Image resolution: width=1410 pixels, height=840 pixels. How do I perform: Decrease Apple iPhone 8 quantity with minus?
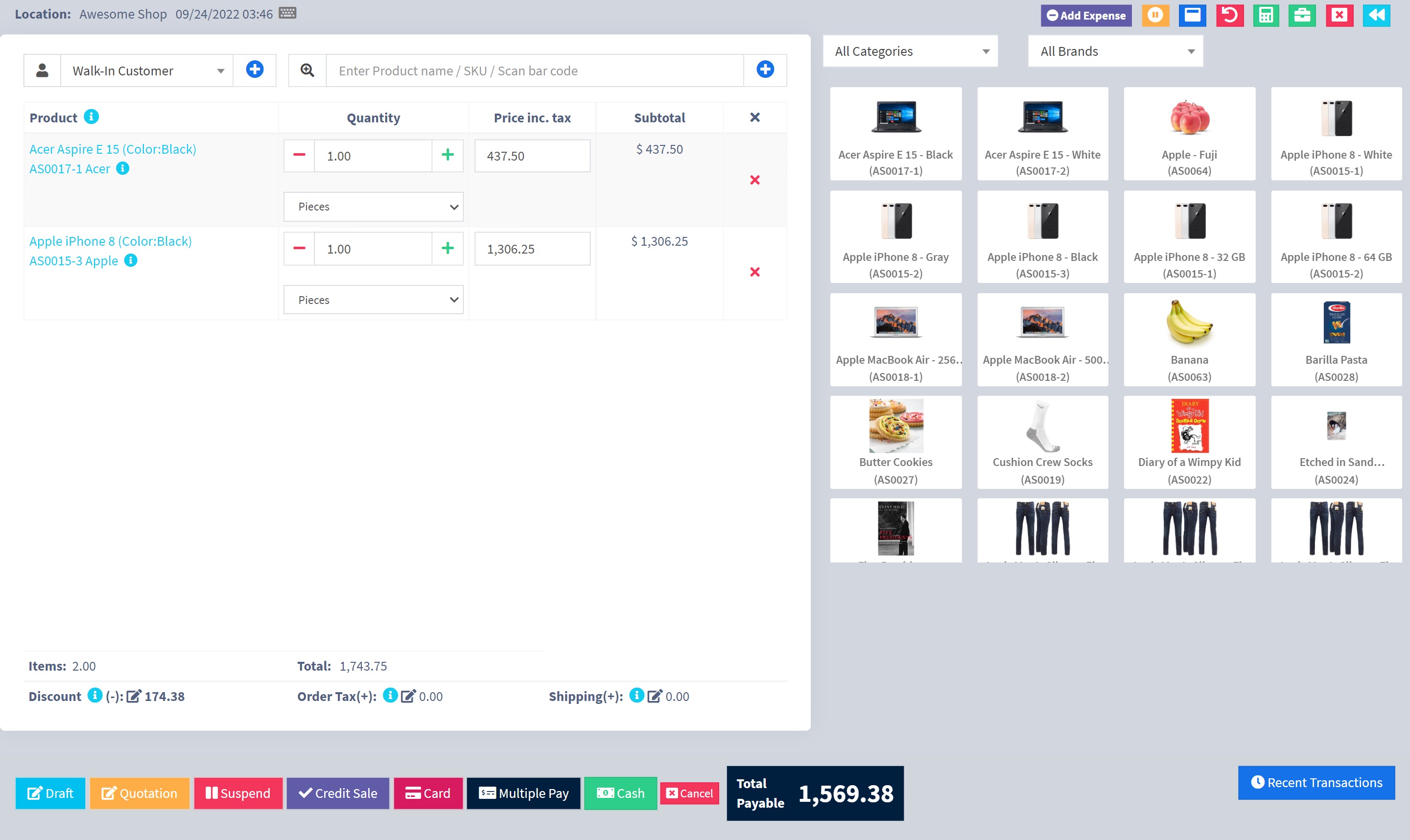299,249
